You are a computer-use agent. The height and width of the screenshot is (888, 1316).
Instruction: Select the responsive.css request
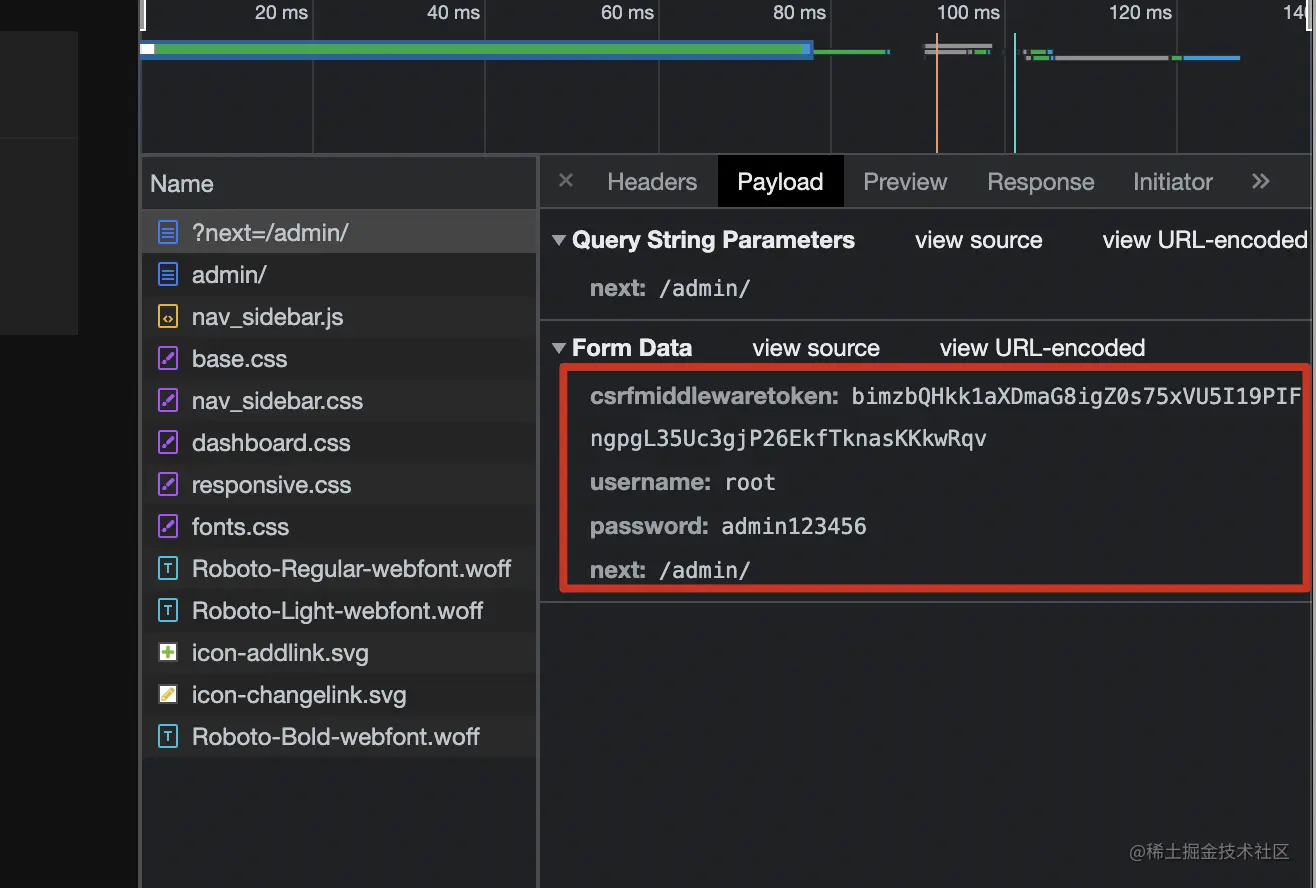pos(339,485)
